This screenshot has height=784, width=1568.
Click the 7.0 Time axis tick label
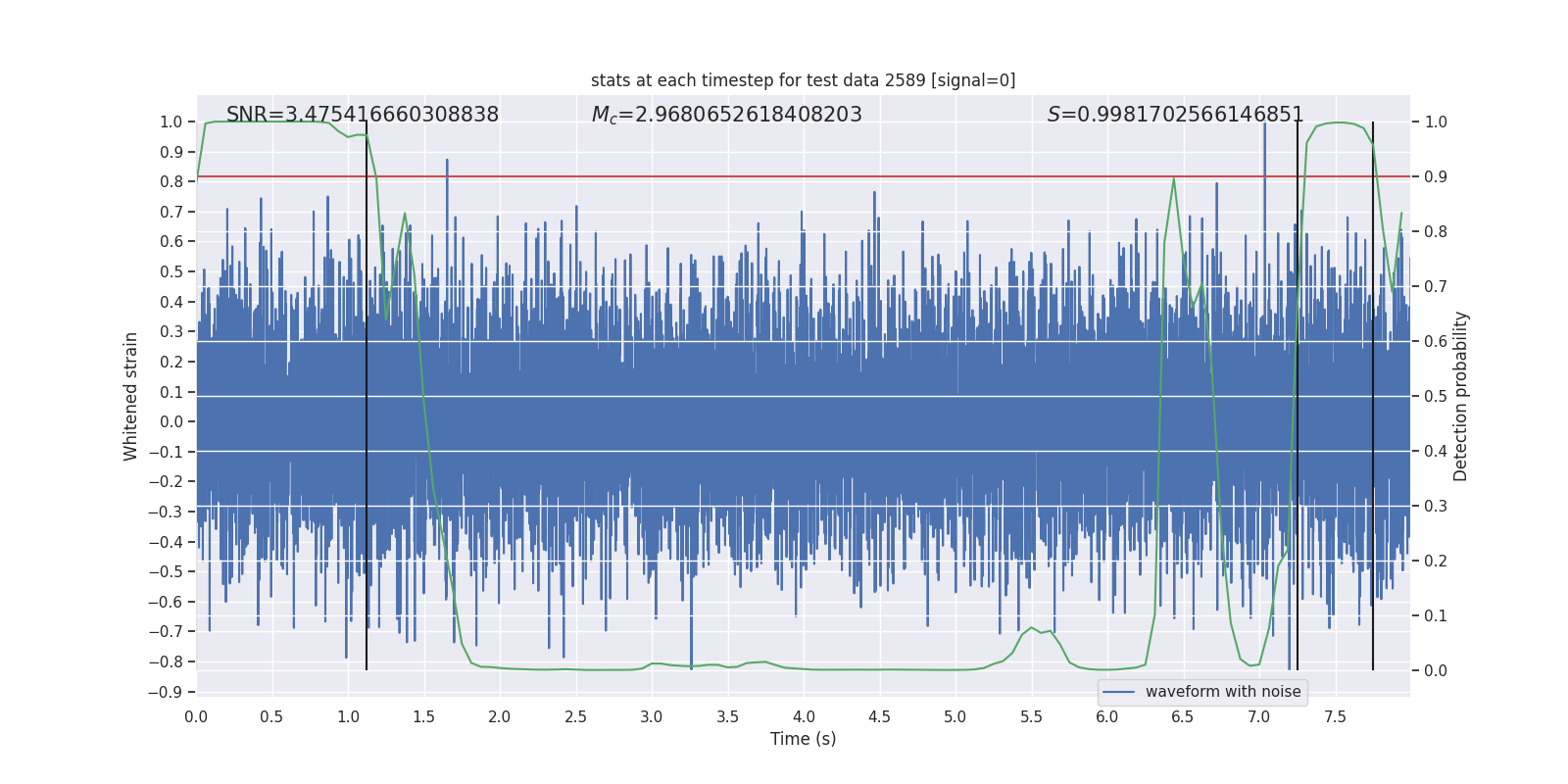(x=1259, y=716)
